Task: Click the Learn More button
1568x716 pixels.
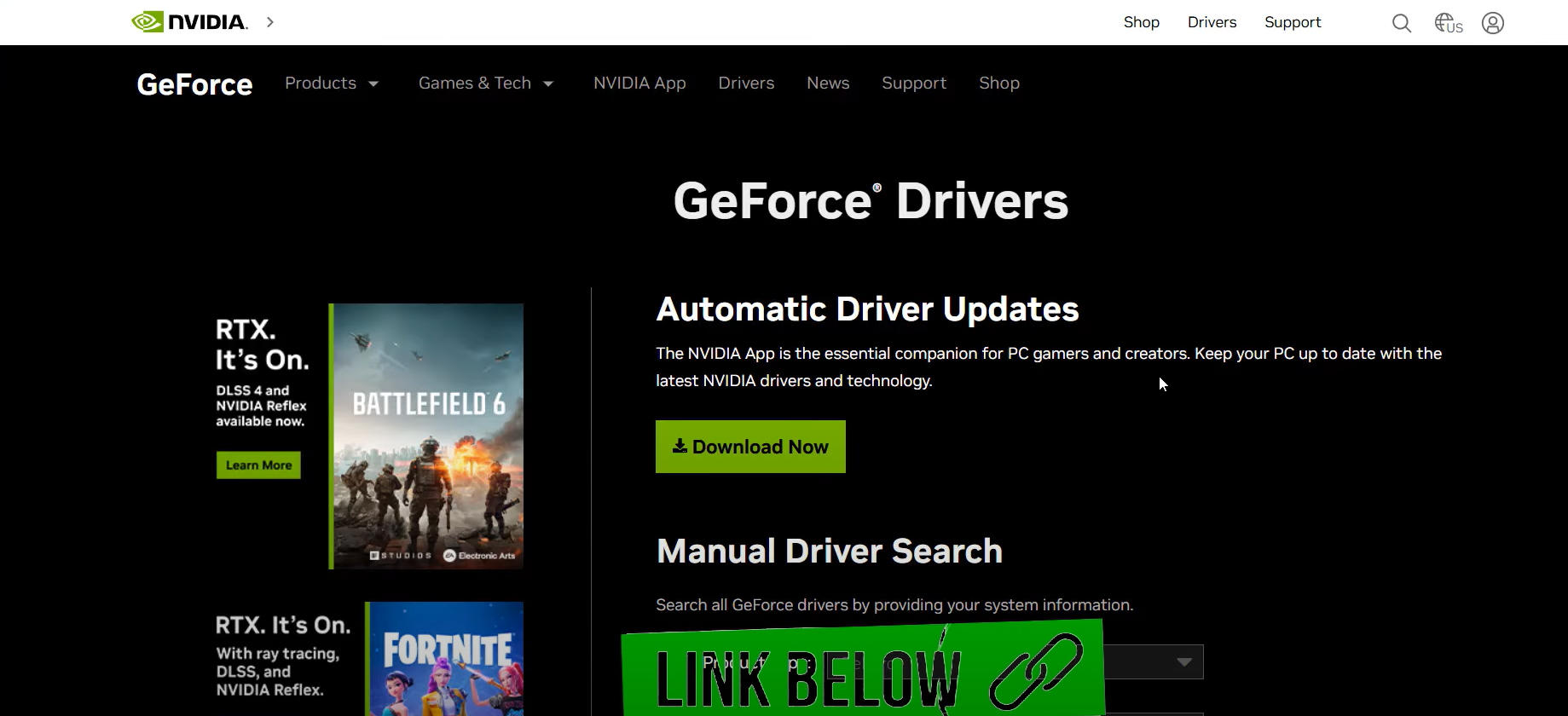Action: click(258, 465)
